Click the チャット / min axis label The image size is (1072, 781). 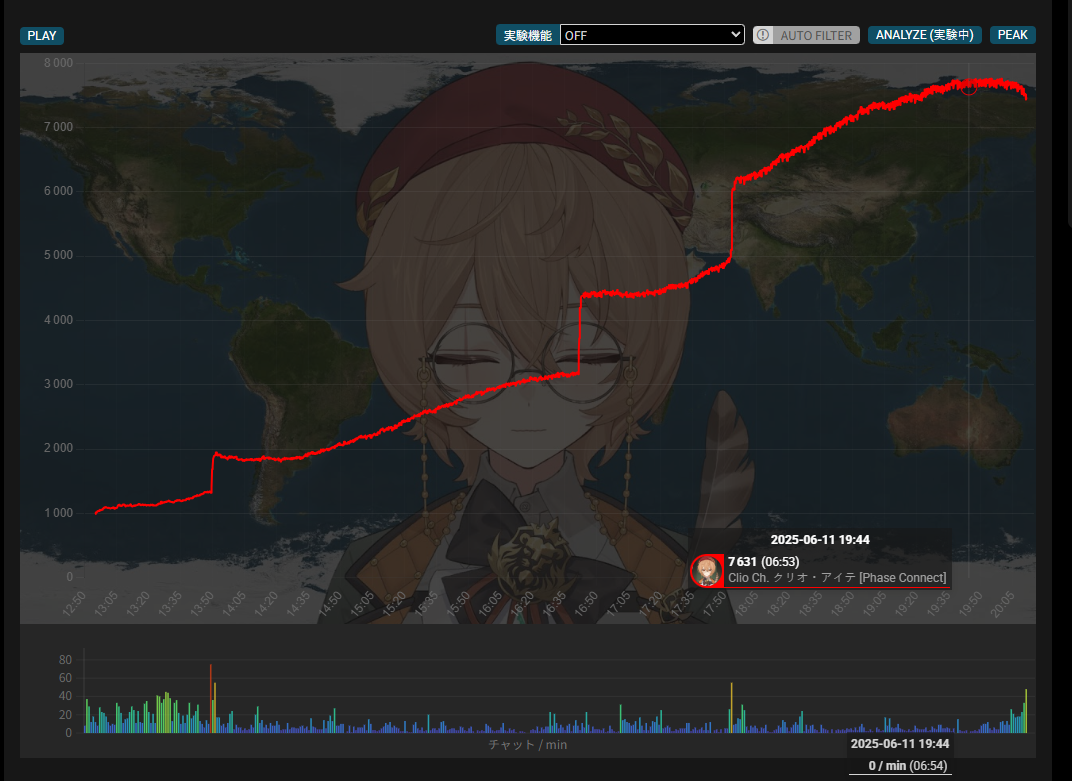(x=527, y=745)
